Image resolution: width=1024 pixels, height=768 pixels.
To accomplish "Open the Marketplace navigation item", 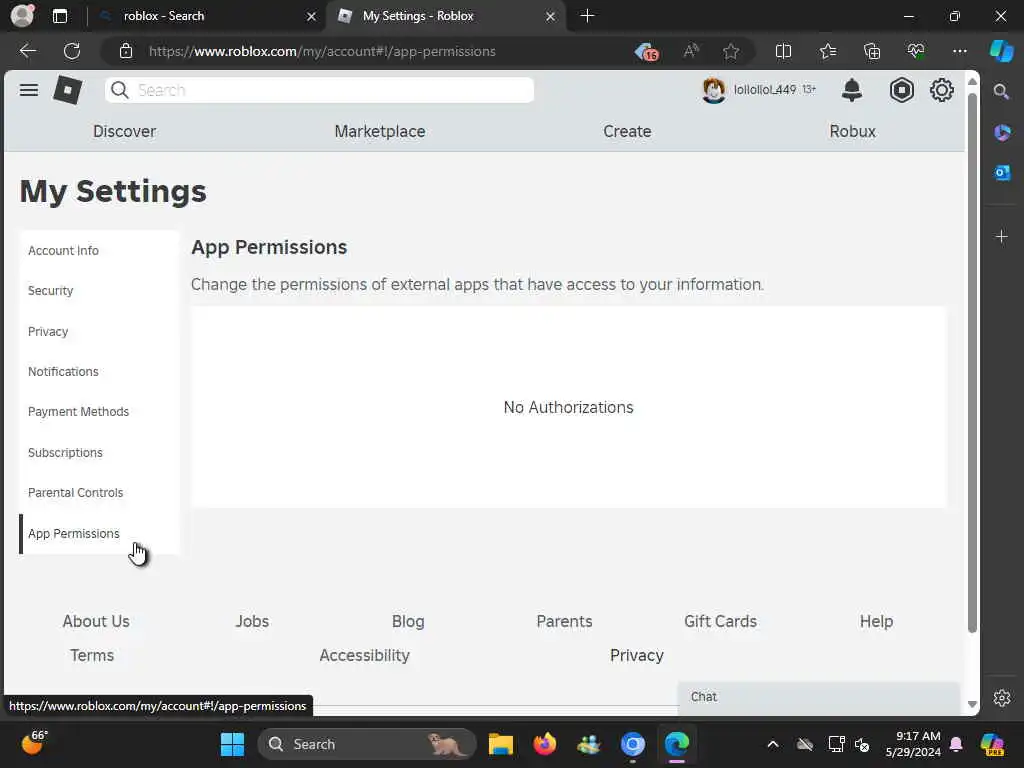I will pyautogui.click(x=379, y=131).
